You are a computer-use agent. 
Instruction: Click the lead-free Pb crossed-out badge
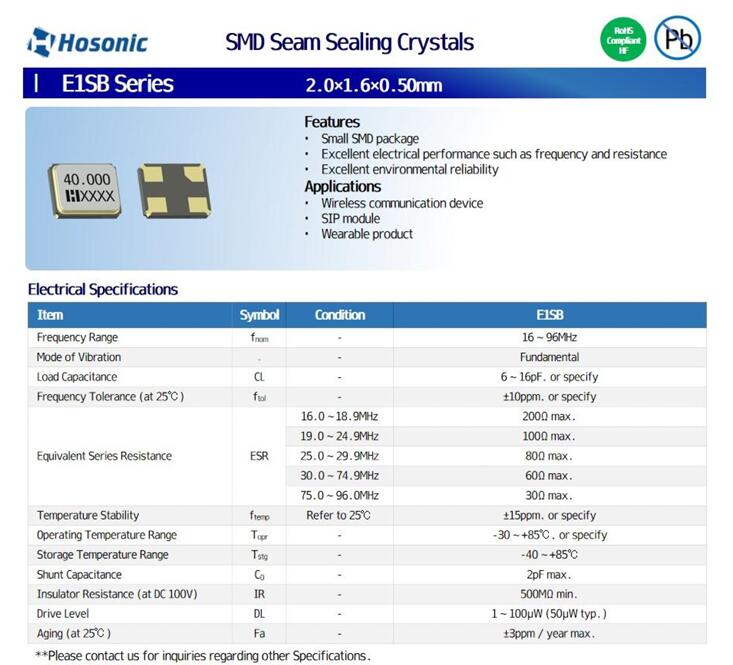(677, 38)
